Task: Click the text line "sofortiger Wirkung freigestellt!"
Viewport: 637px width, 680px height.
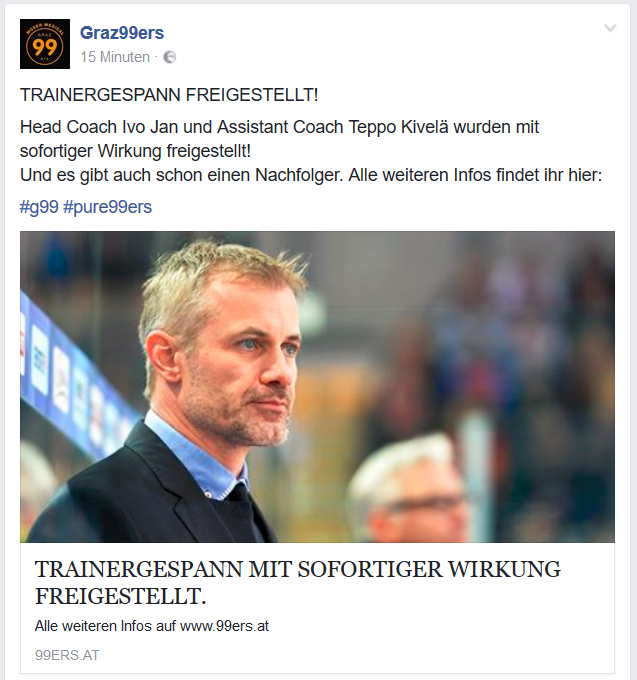Action: click(135, 151)
